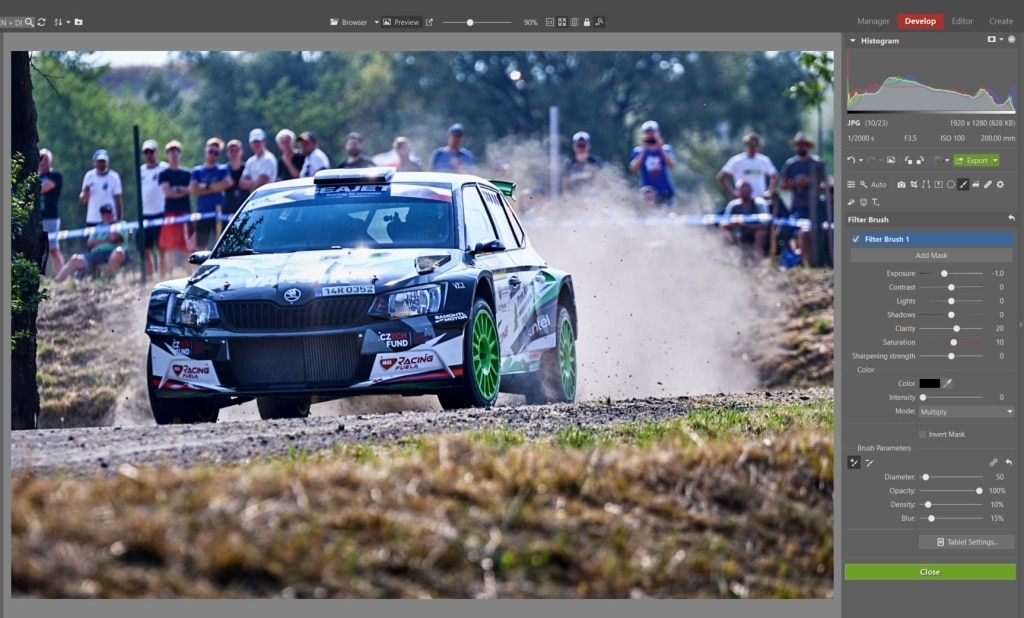Image resolution: width=1024 pixels, height=618 pixels.
Task: Select the Retouching bandage tool
Action: click(x=988, y=185)
